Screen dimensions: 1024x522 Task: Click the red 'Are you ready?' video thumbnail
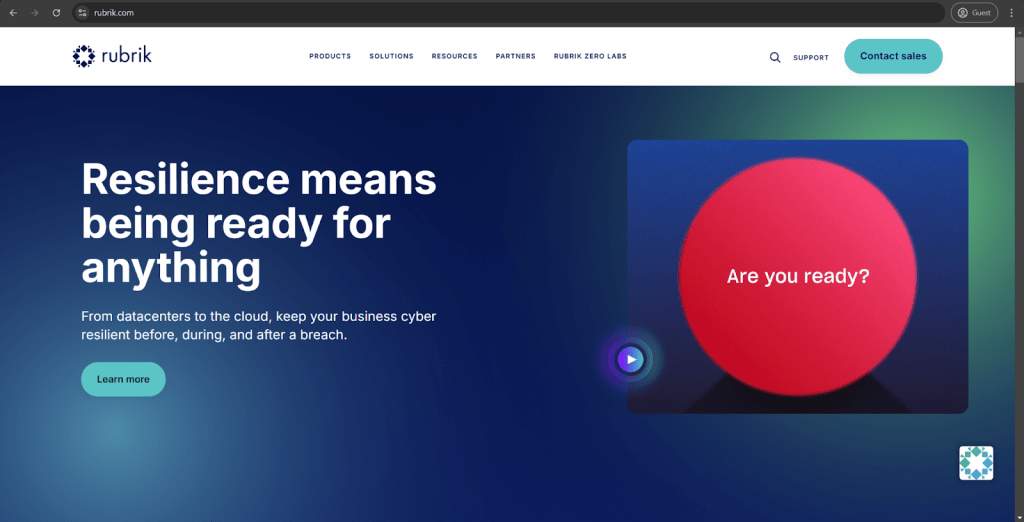(x=797, y=276)
